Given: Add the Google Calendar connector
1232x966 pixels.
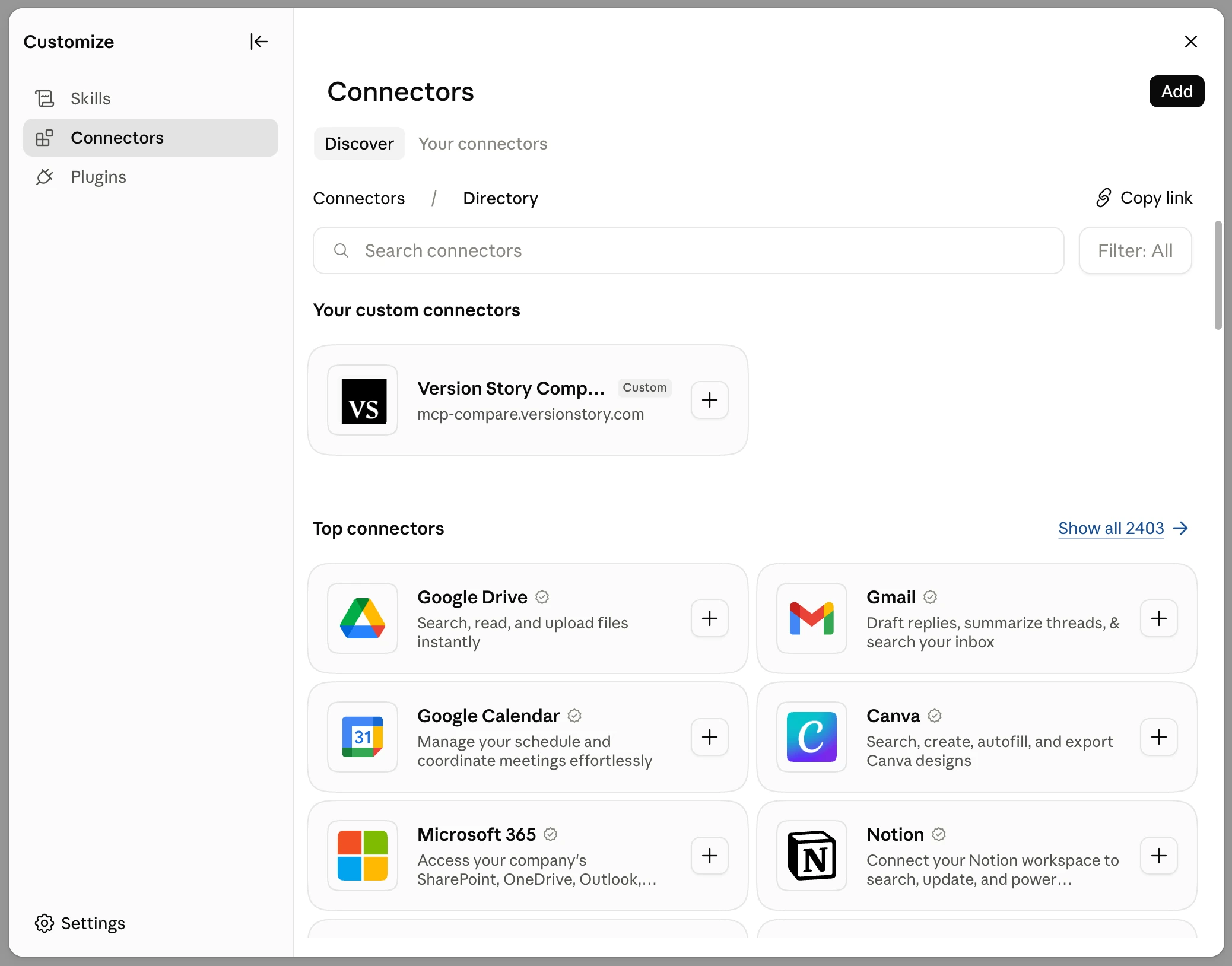Looking at the screenshot, I should click(710, 737).
